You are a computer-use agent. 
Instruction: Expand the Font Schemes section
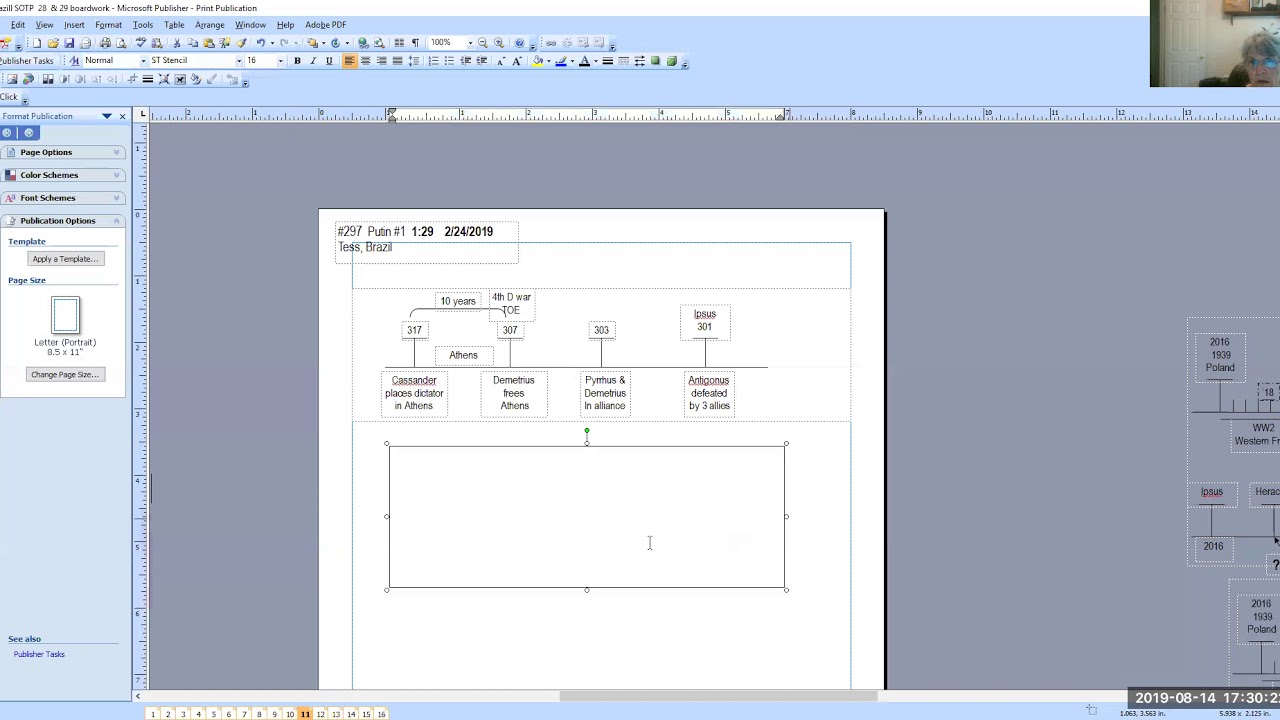click(x=62, y=198)
